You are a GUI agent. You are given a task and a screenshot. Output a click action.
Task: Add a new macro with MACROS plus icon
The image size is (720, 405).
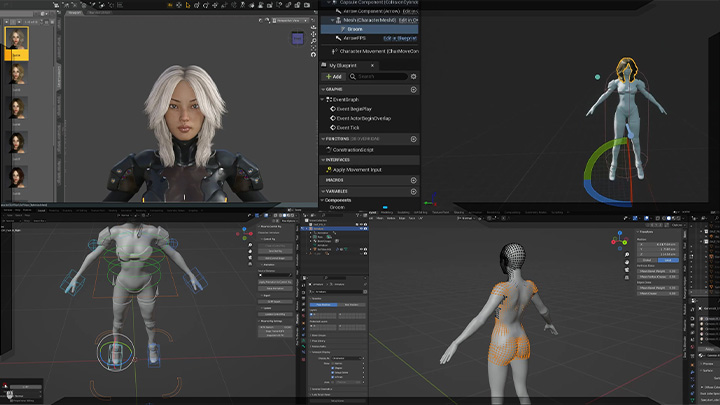click(414, 180)
